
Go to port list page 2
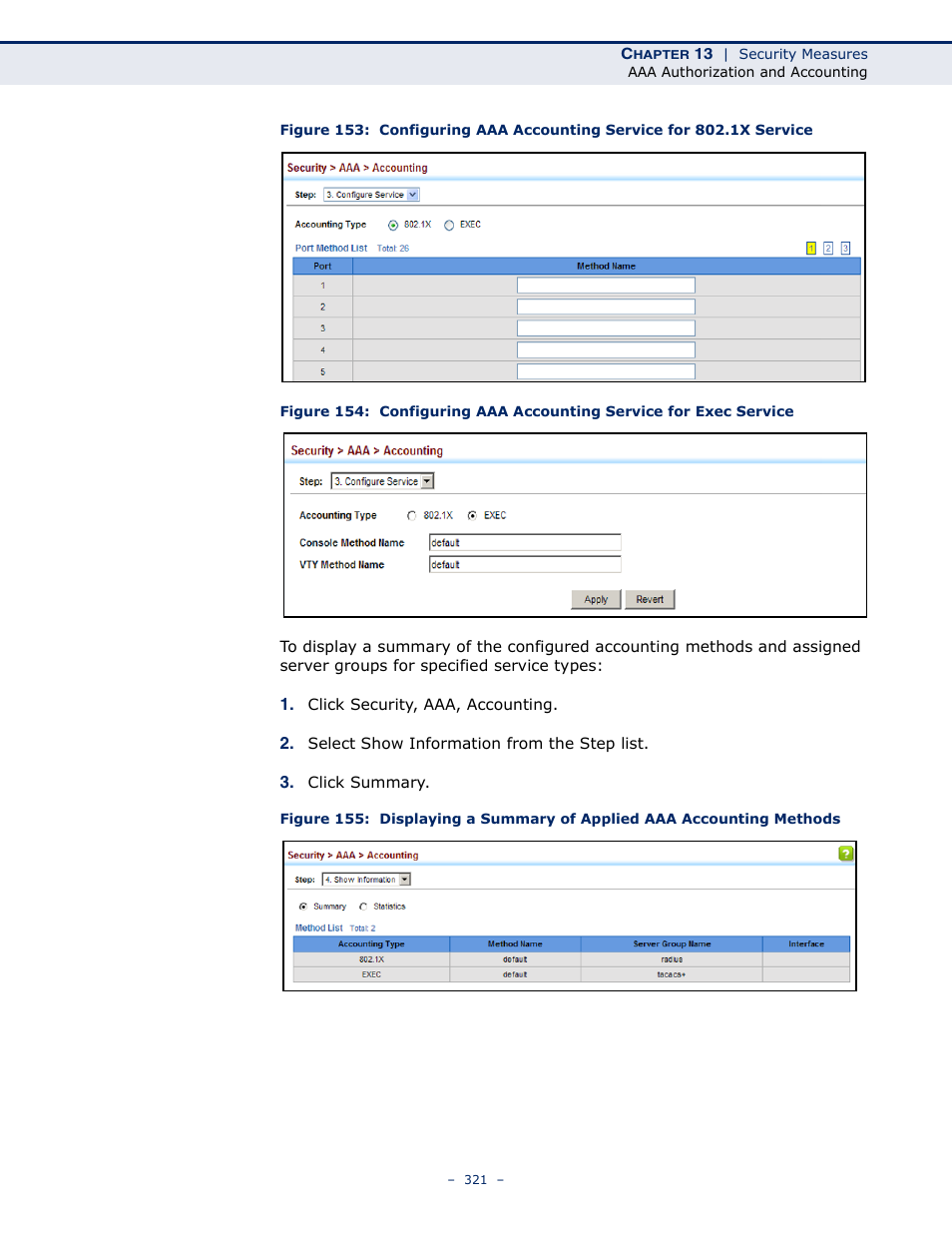point(828,249)
